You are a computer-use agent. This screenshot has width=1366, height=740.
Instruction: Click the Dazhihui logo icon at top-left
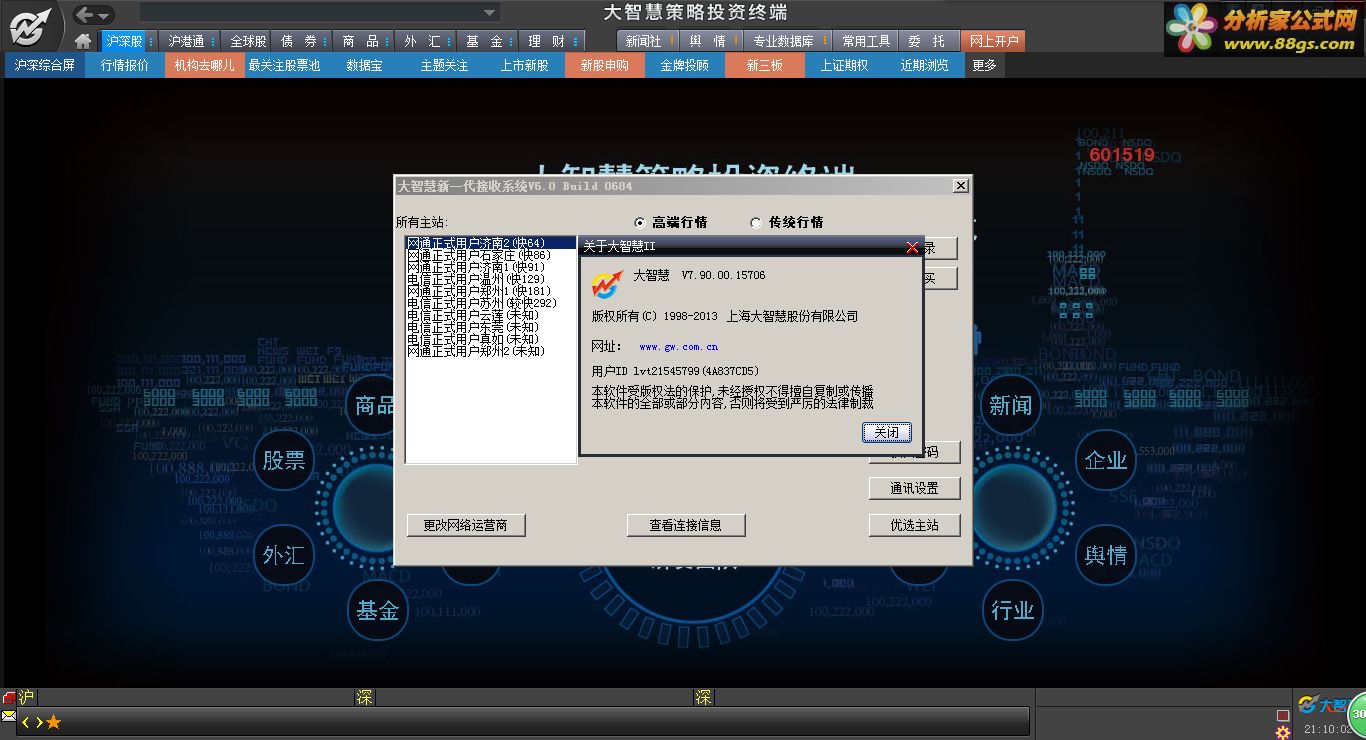pyautogui.click(x=30, y=25)
